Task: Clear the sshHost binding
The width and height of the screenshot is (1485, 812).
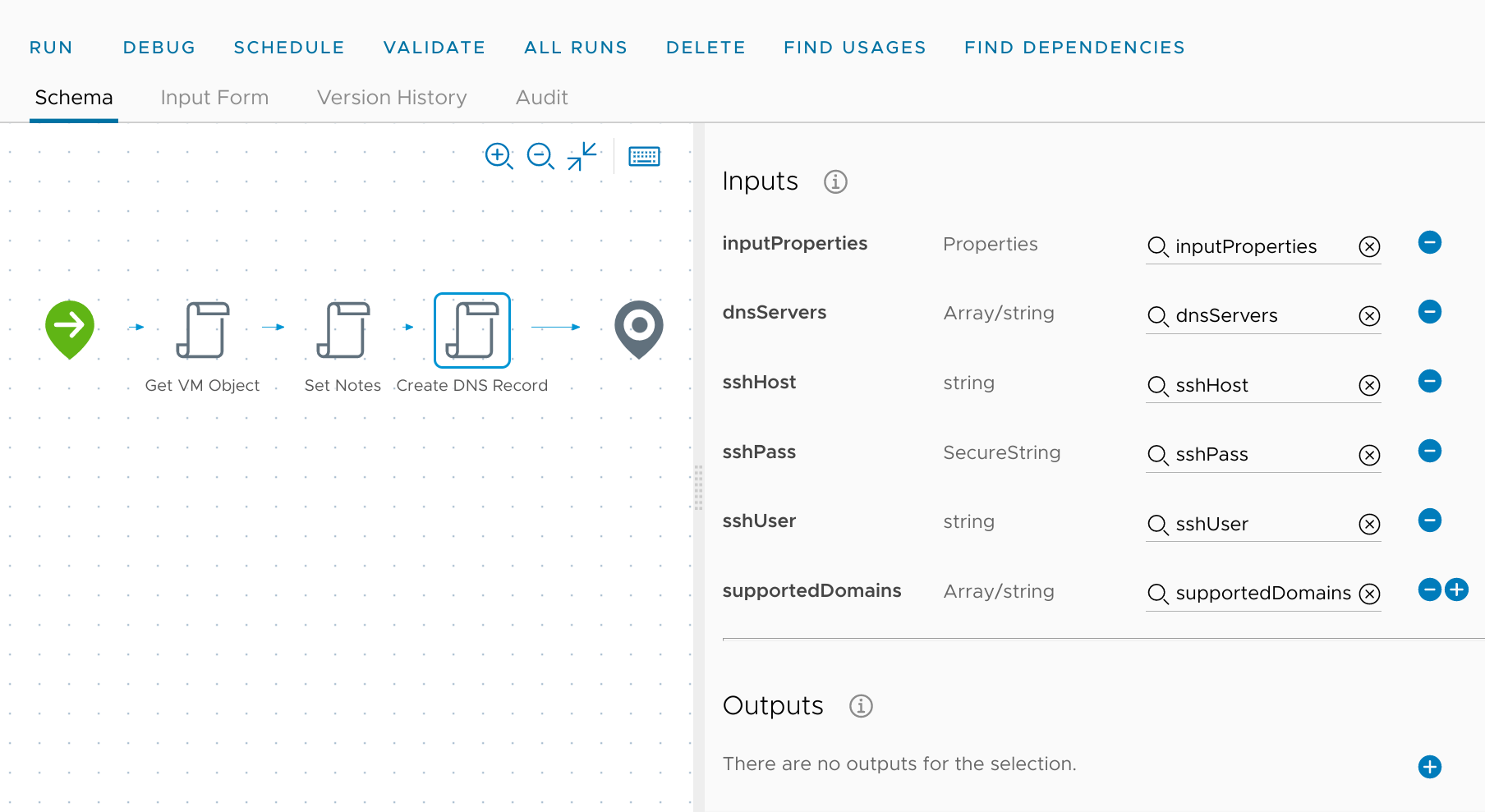Action: click(1369, 385)
